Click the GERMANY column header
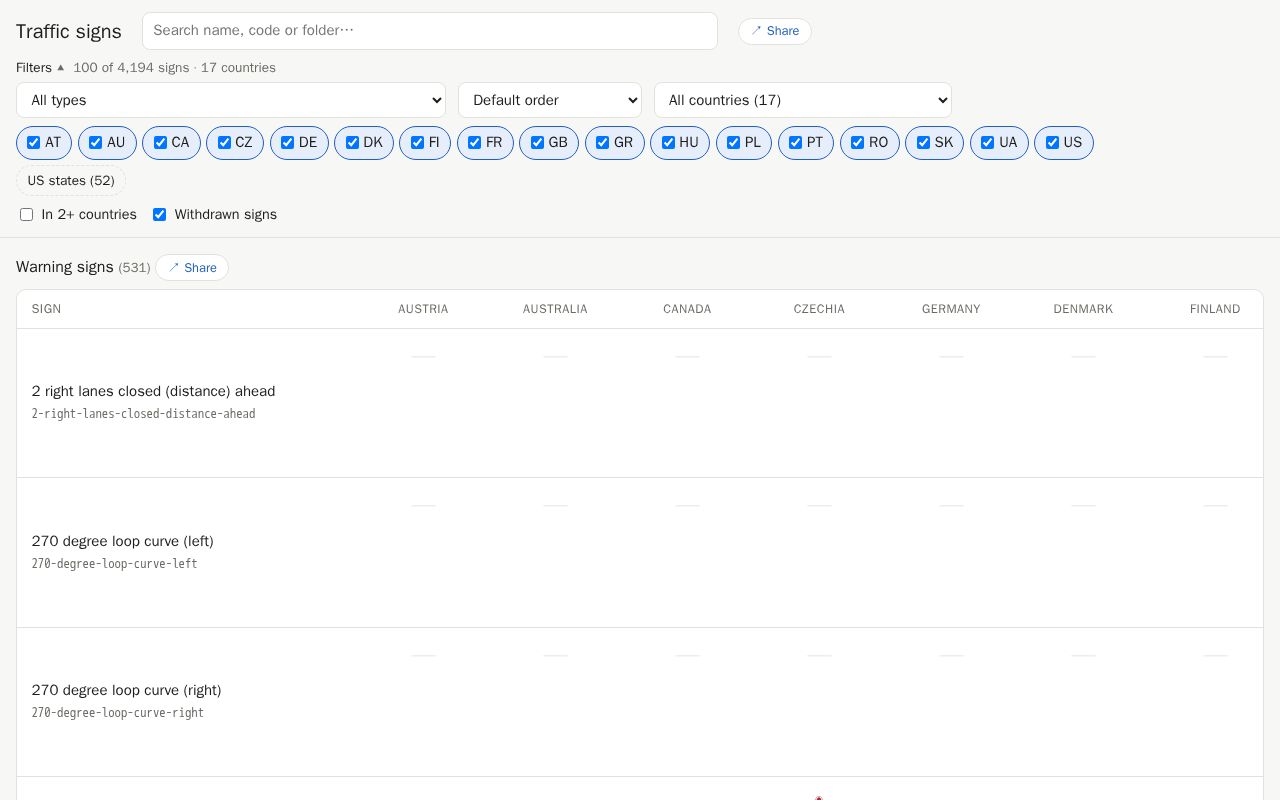The image size is (1280, 800). [951, 309]
